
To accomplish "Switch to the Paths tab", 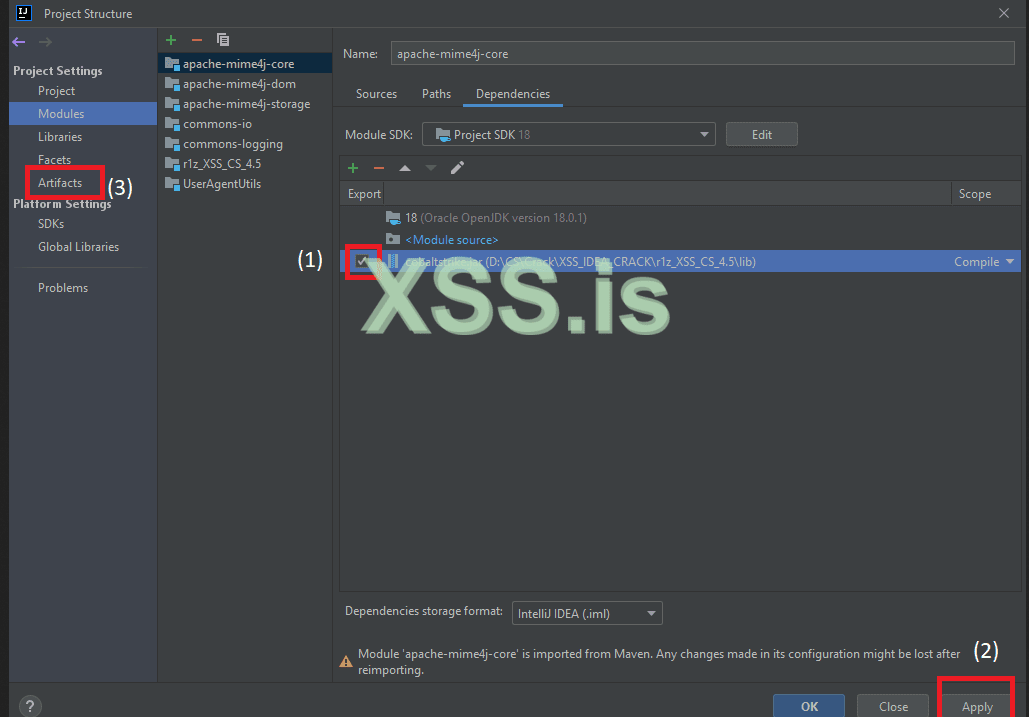I will click(436, 94).
